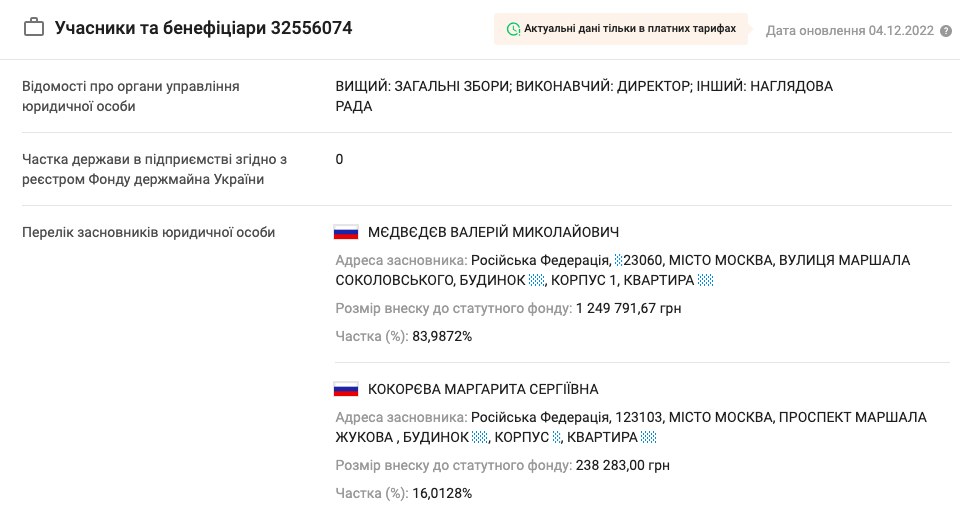Image resolution: width=960 pixels, height=515 pixels.
Task: Click the masked building number for Кокорєва
Action: coord(480,438)
